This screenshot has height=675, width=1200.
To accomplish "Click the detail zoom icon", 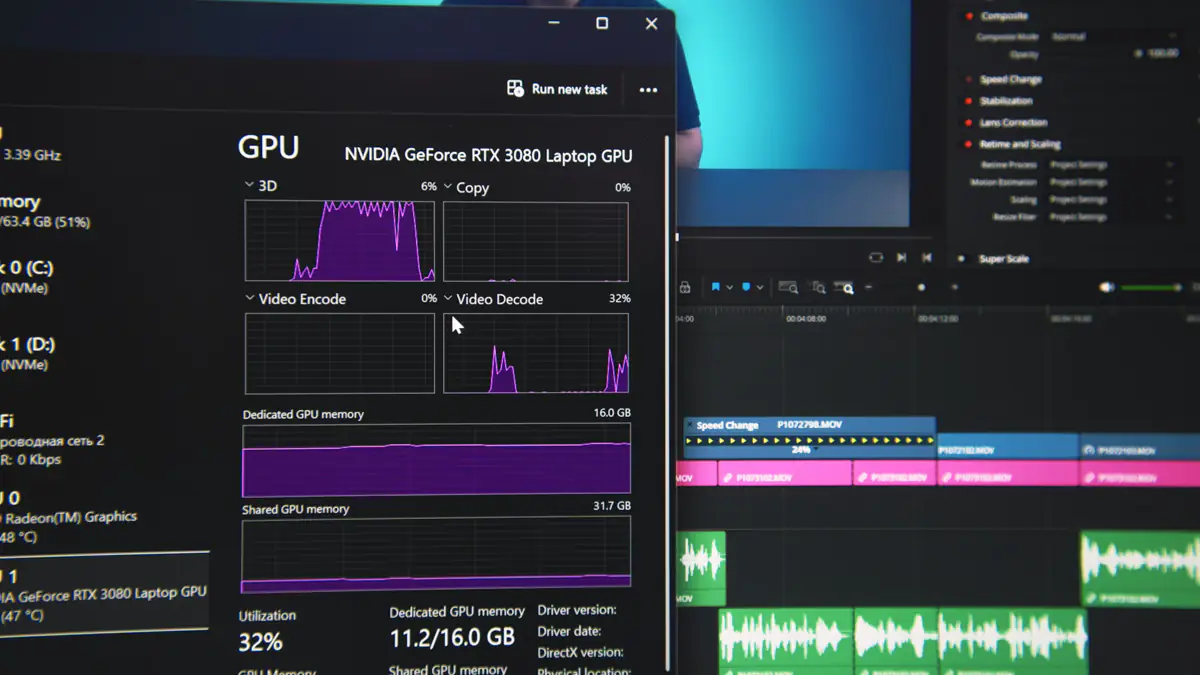I will pos(818,288).
